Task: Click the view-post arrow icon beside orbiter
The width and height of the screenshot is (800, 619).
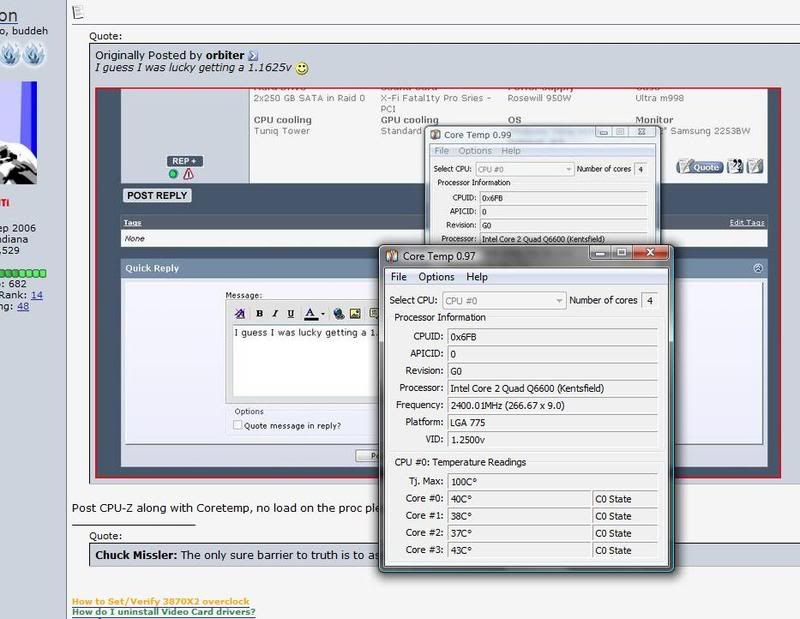Action: (x=253, y=56)
